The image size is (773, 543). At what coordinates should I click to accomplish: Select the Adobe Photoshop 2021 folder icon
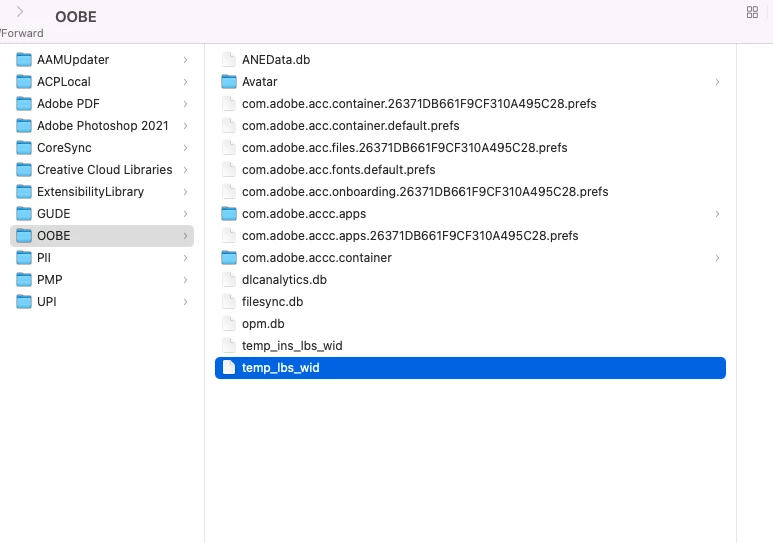tap(24, 126)
